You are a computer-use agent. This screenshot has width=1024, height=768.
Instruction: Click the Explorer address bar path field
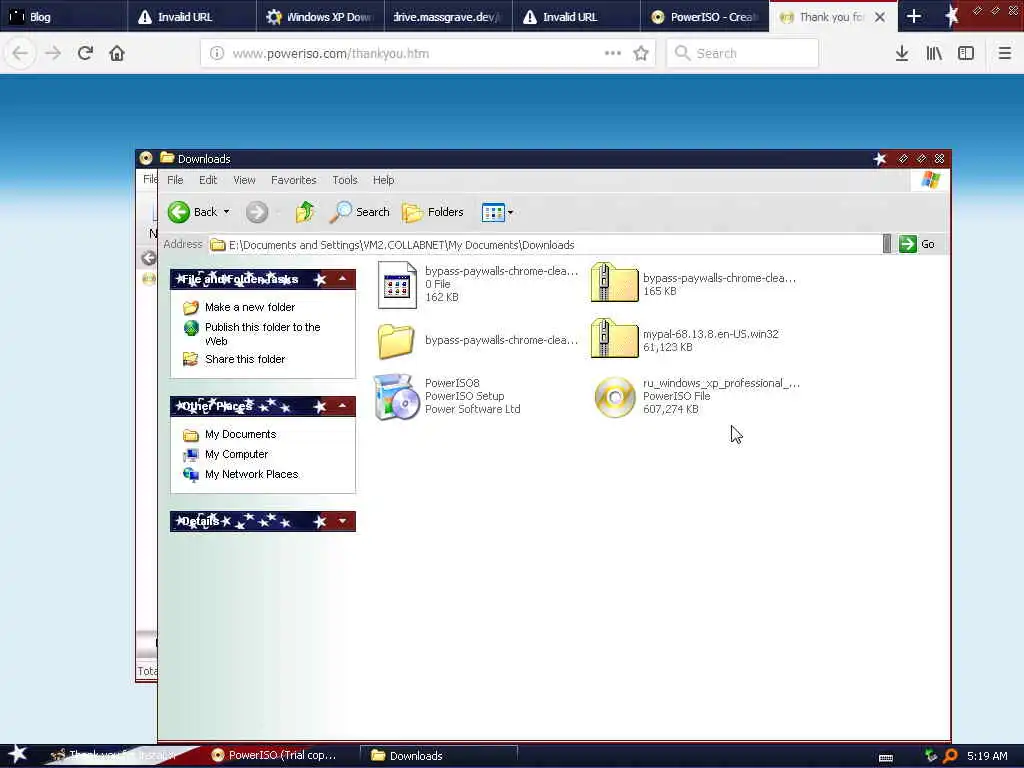545,245
